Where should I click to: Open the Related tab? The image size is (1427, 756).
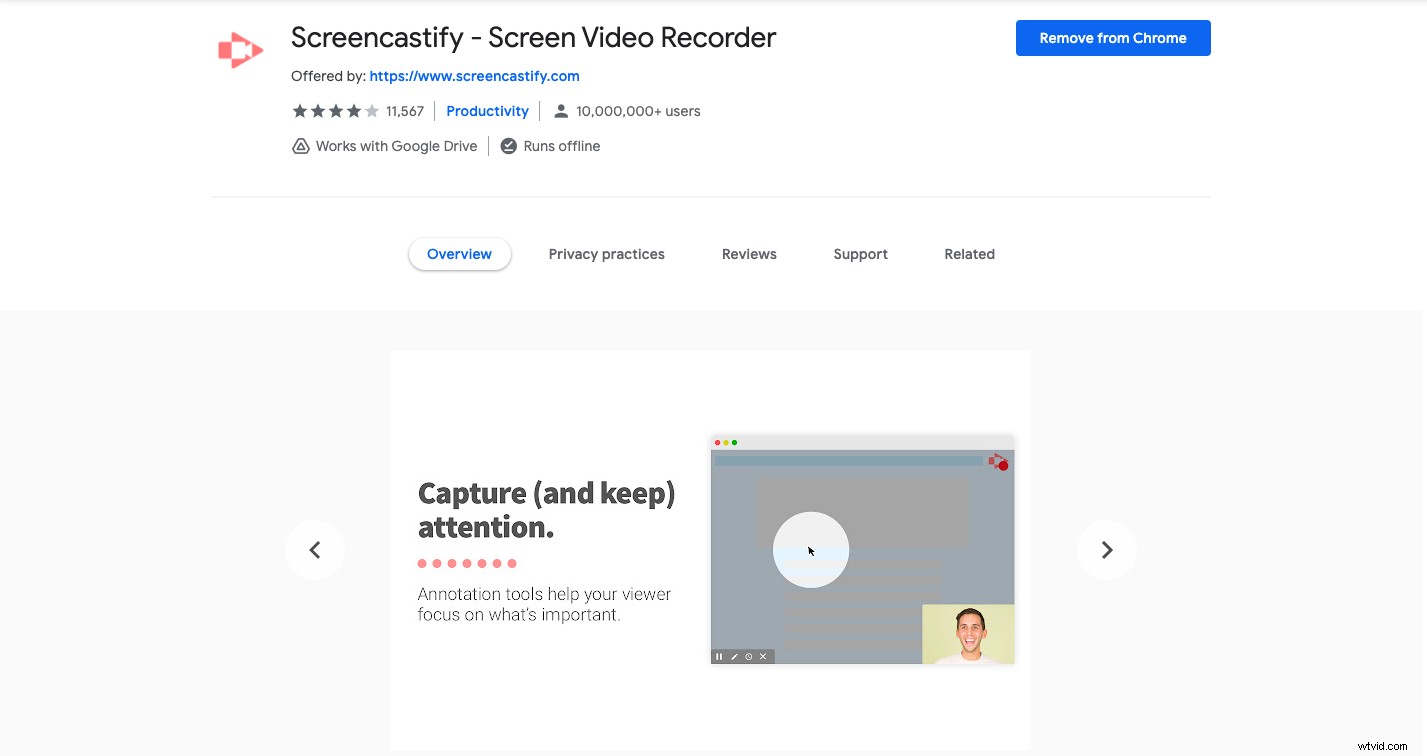coord(968,254)
